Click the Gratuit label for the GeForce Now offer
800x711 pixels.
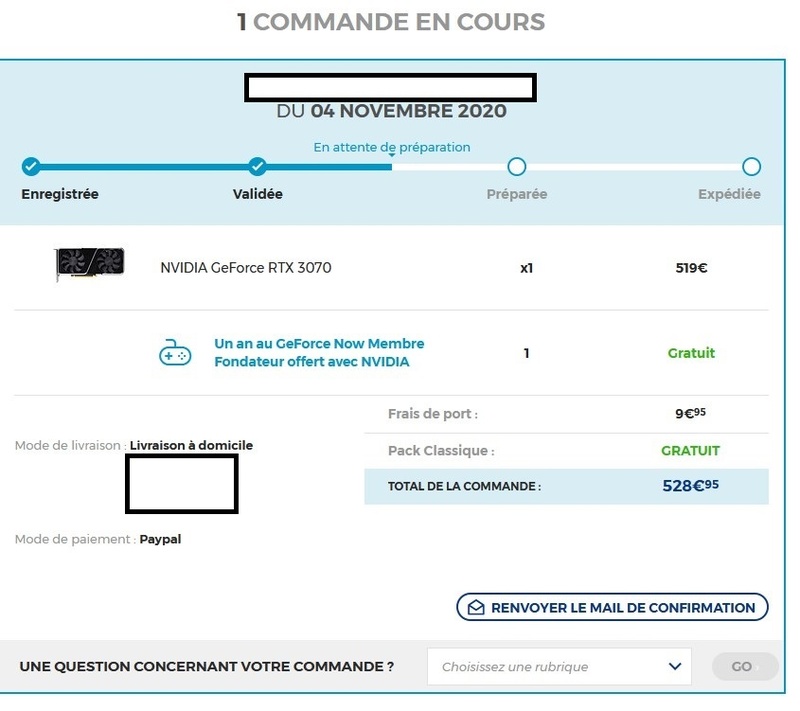(x=691, y=353)
